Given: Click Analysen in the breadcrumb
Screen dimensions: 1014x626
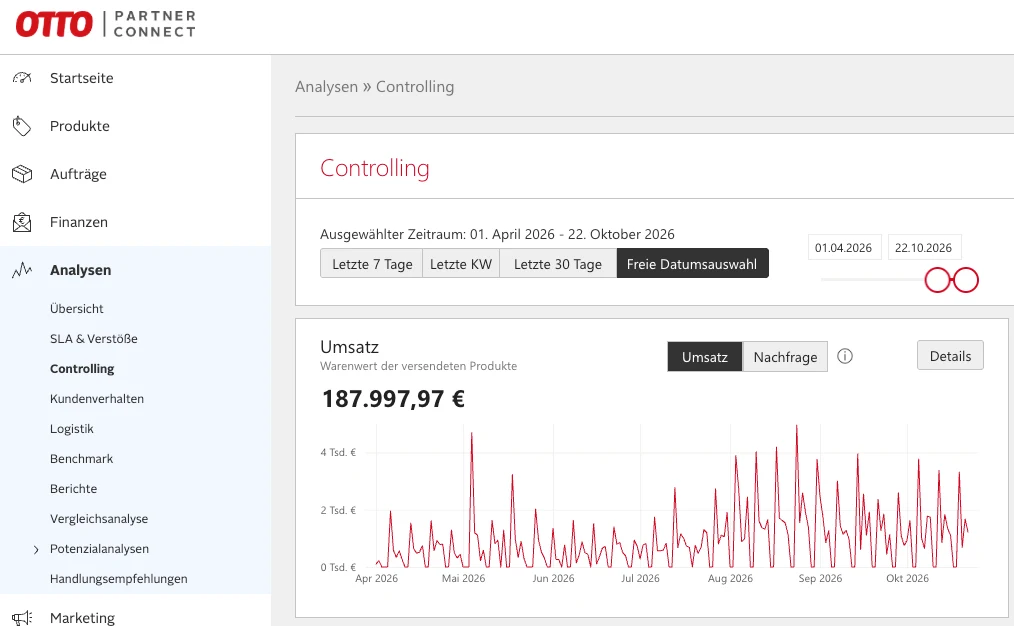Looking at the screenshot, I should [326, 87].
